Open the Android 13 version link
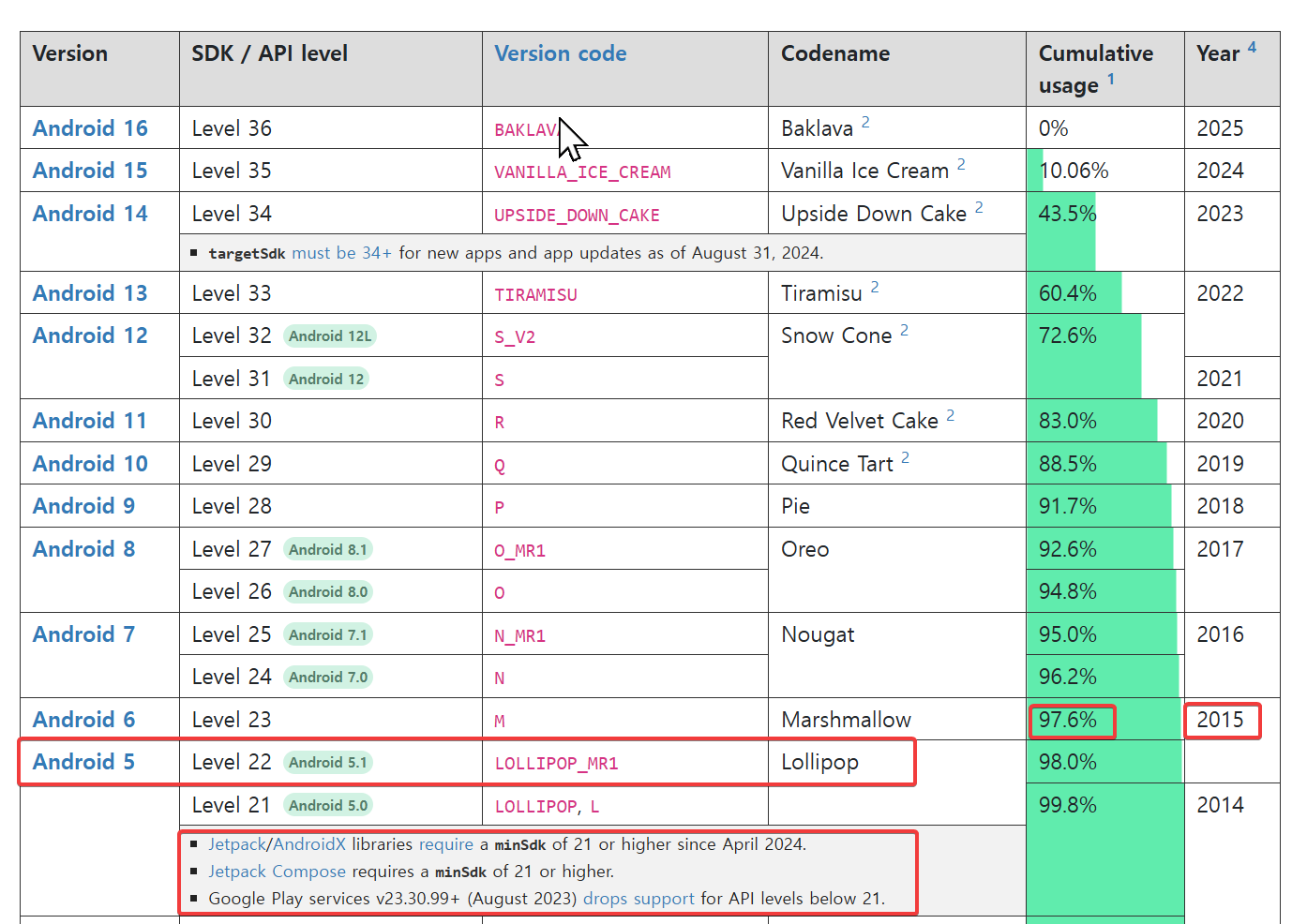 pos(90,293)
